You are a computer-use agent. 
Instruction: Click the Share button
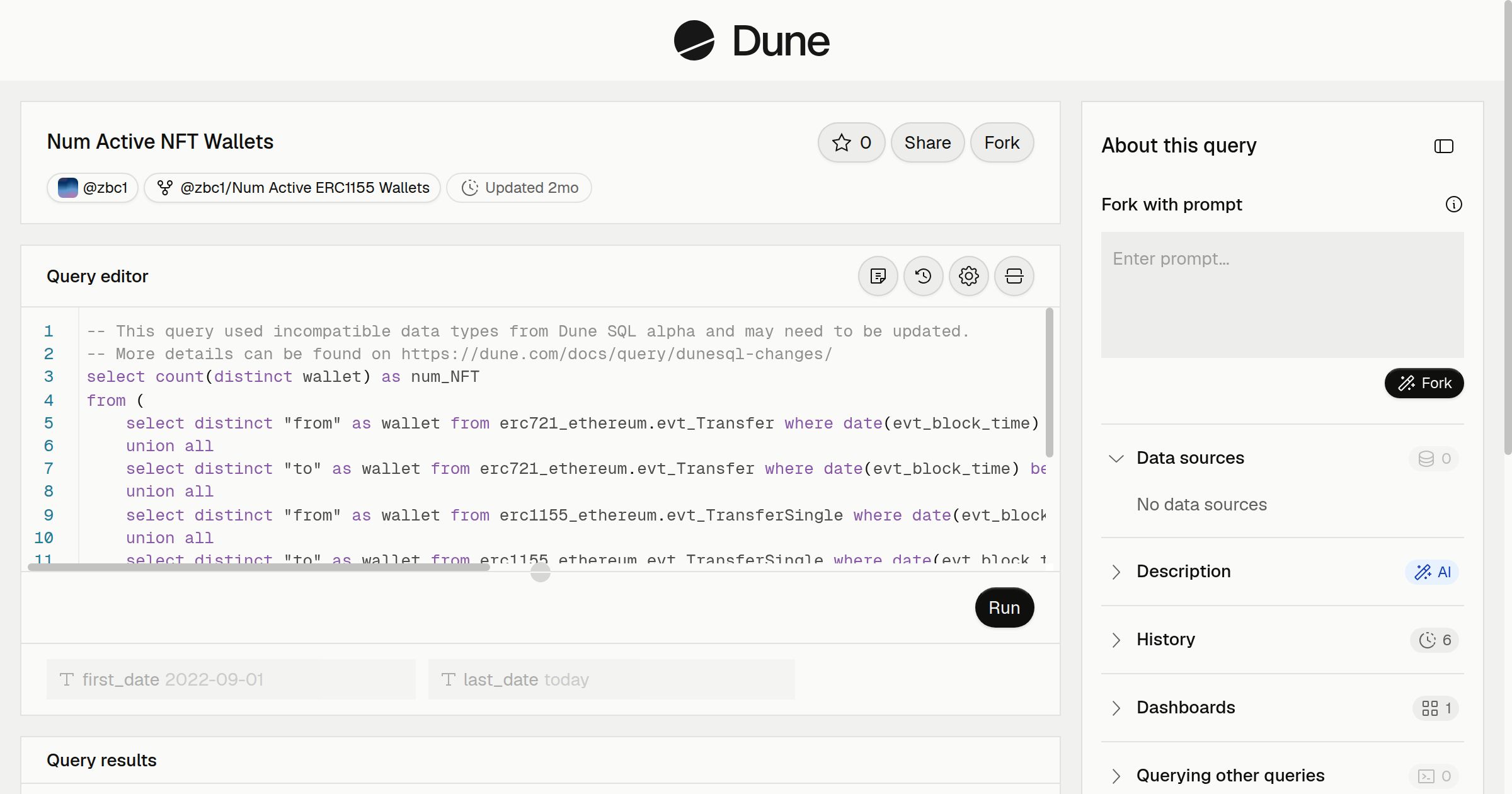(x=927, y=142)
